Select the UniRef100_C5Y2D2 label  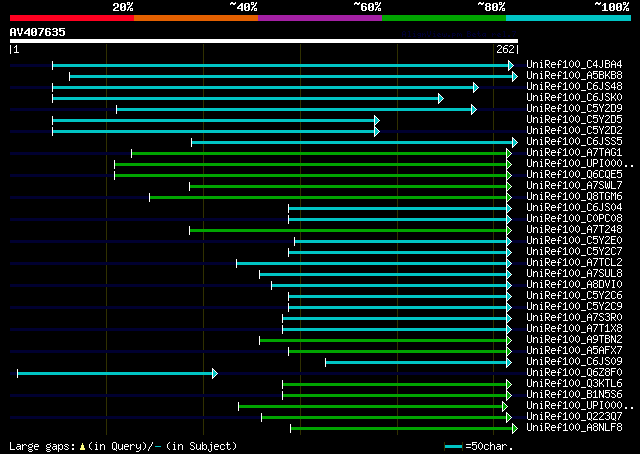tap(574, 131)
